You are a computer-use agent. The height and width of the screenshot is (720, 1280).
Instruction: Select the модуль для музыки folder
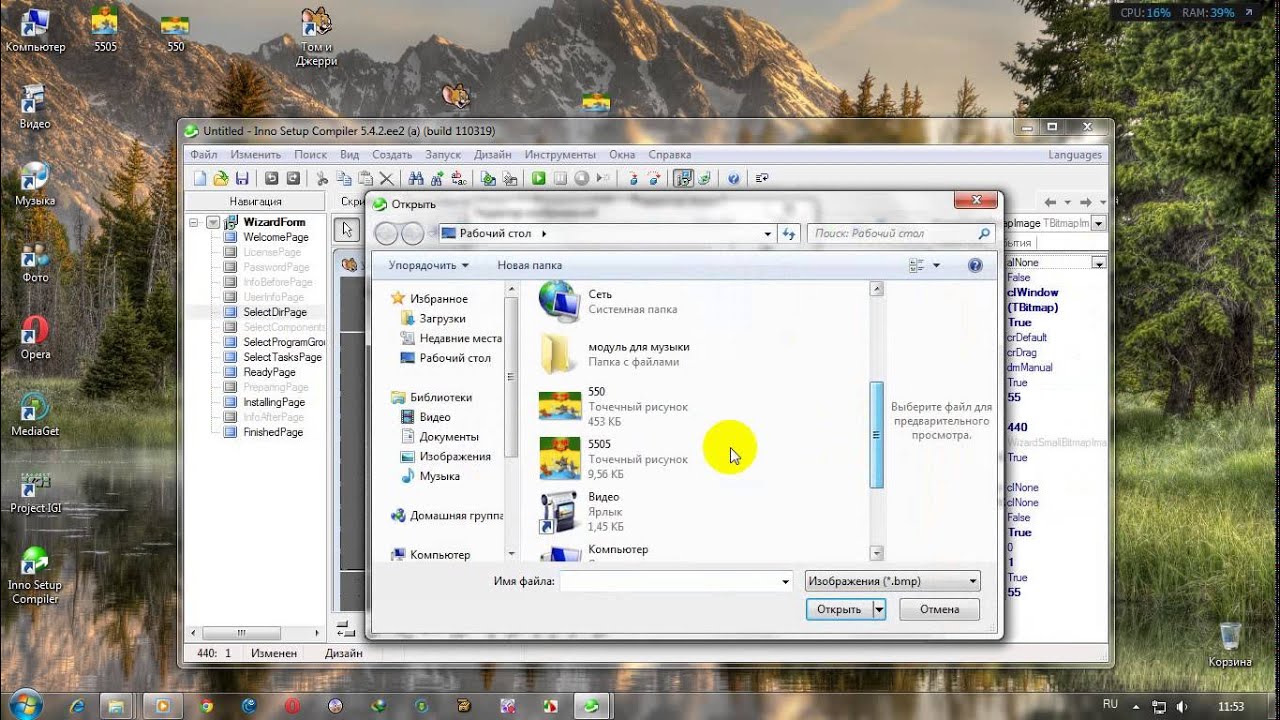point(613,354)
